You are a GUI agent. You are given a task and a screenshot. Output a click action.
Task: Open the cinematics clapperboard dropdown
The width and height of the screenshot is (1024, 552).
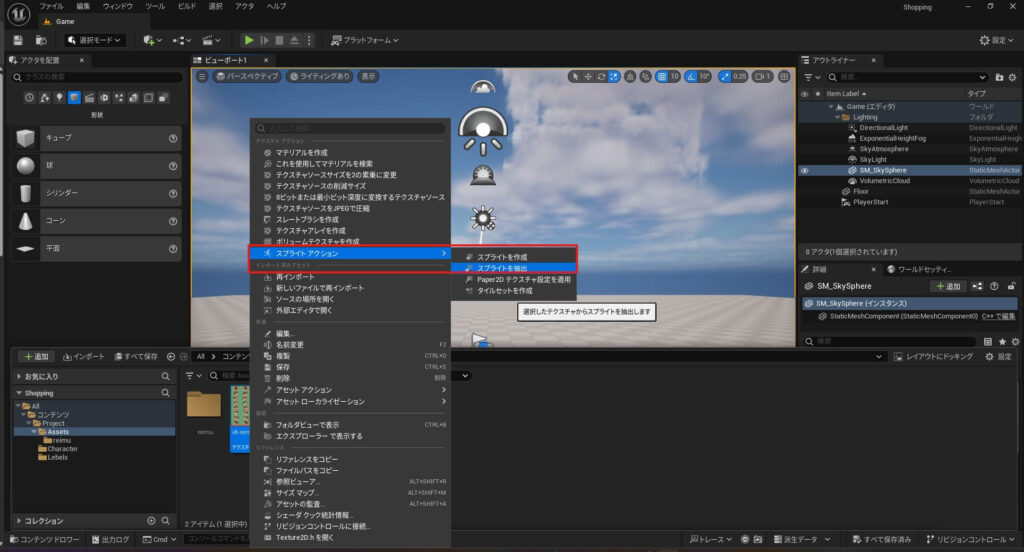211,40
